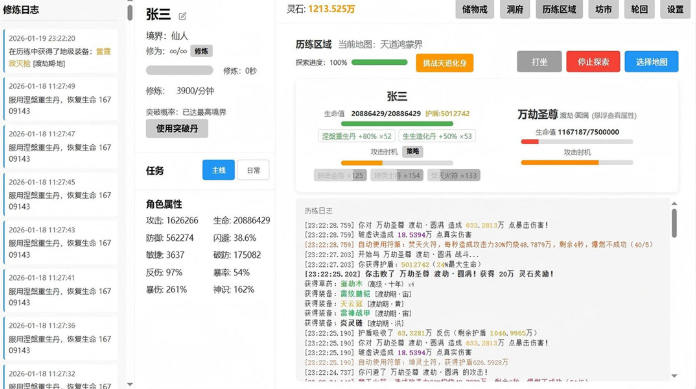Viewport: 696px width, 389px height.
Task: Click the log entry dated 2026-01-18 11:27:43
Action: click(60, 242)
